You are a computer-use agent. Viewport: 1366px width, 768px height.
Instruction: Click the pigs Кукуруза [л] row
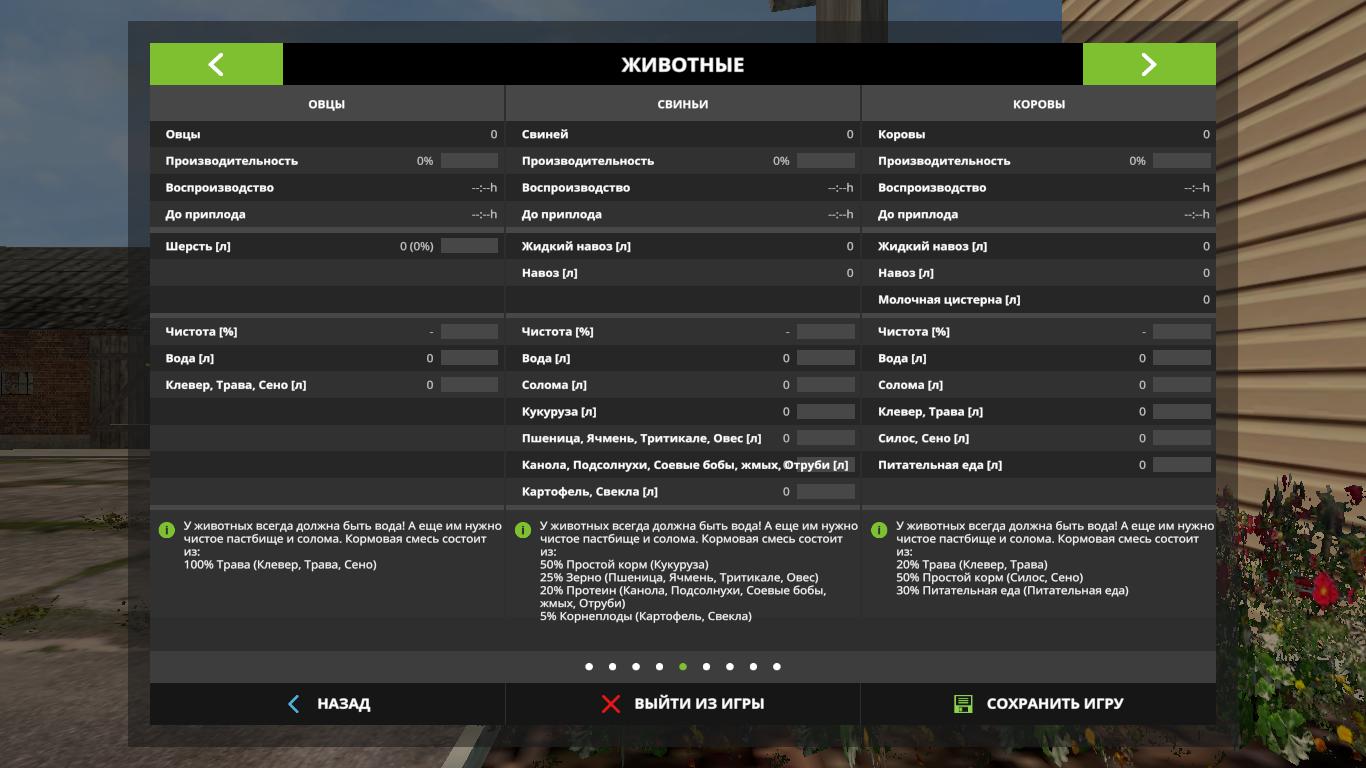click(683, 411)
